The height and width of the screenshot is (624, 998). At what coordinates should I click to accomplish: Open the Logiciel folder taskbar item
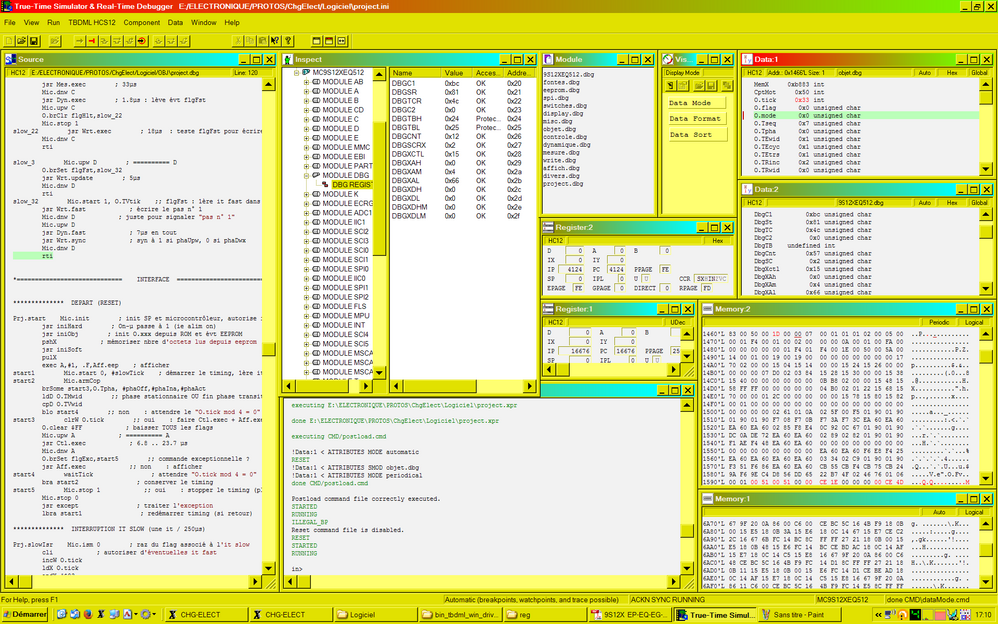click(x=375, y=614)
